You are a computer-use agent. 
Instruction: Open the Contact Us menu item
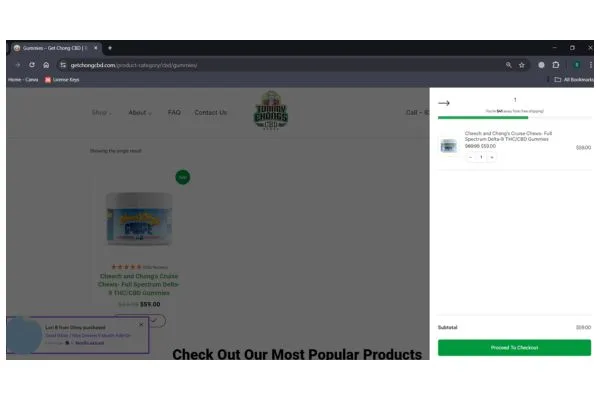pos(211,113)
